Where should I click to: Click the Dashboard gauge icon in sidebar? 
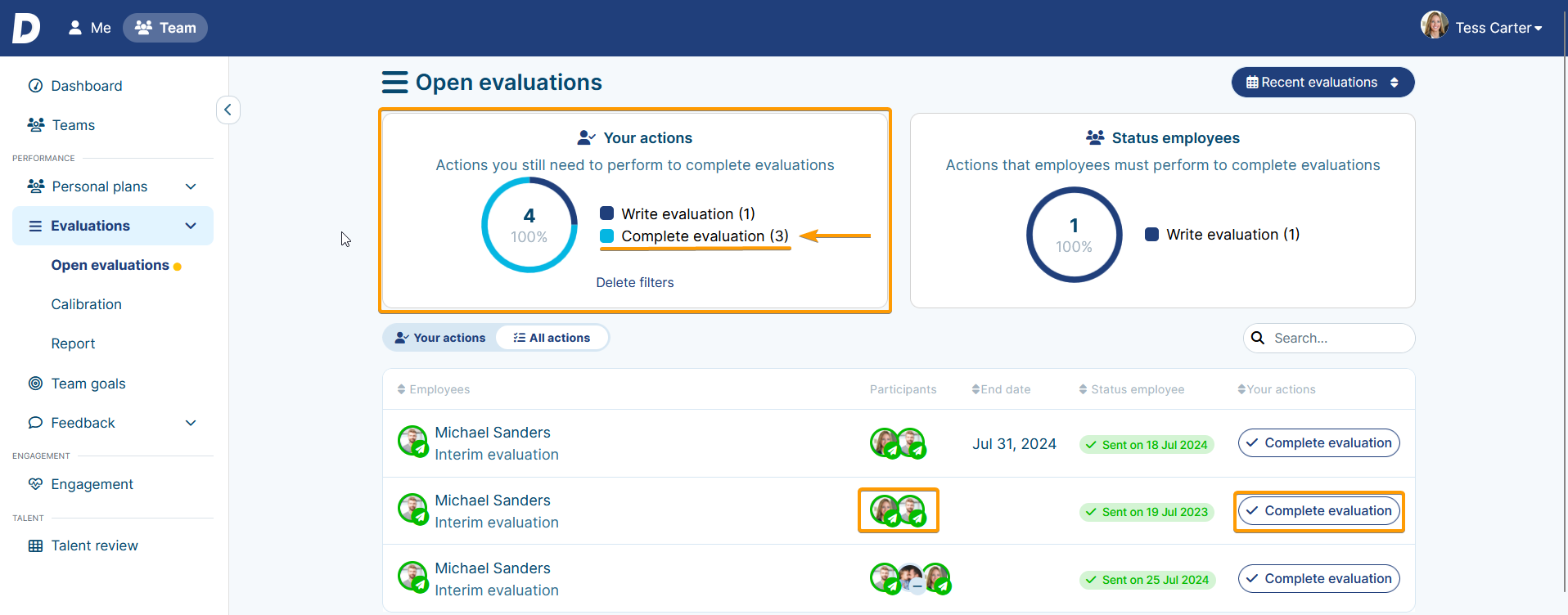(x=35, y=86)
